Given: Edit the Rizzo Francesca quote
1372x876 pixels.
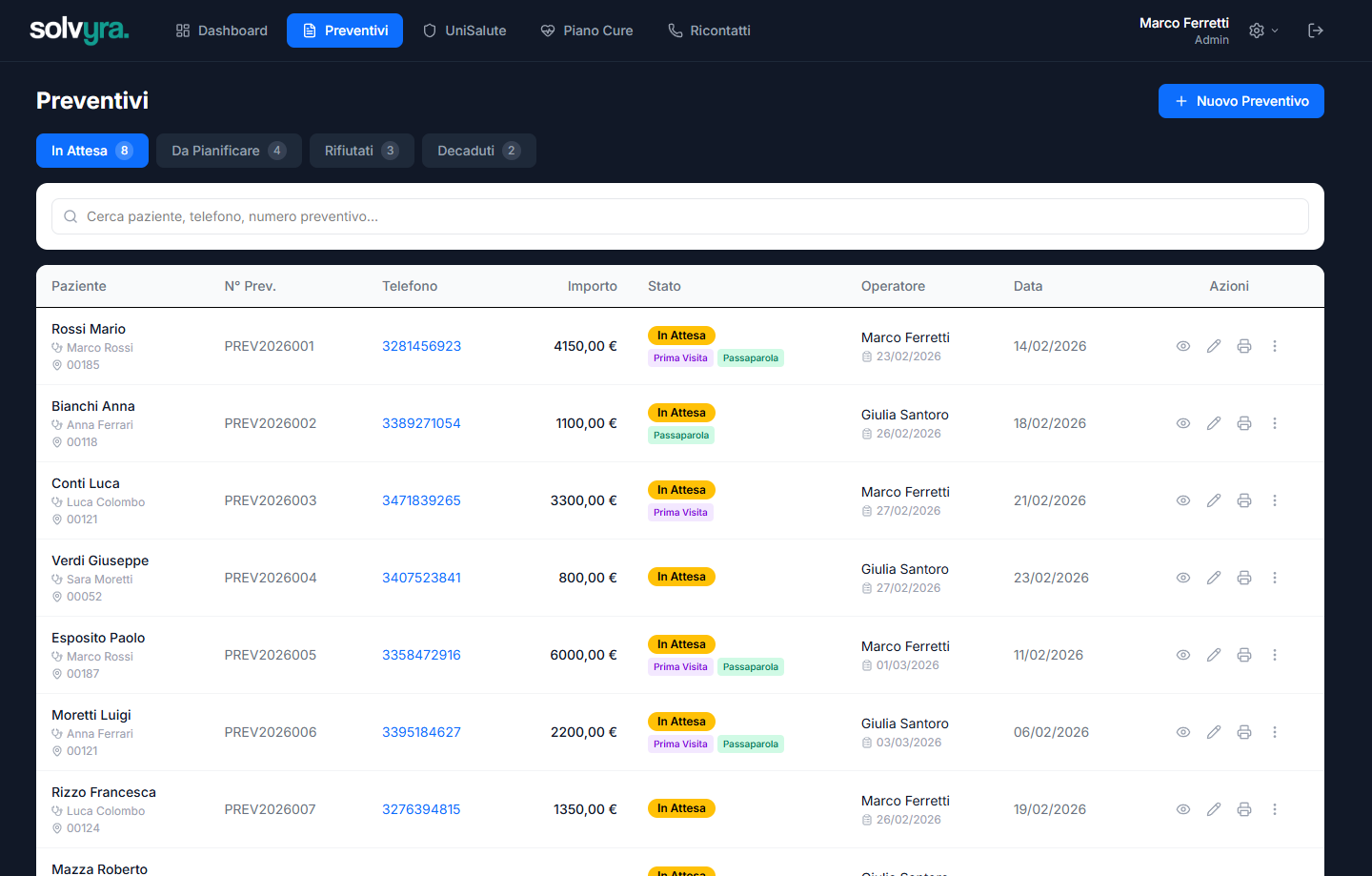Looking at the screenshot, I should (x=1213, y=809).
